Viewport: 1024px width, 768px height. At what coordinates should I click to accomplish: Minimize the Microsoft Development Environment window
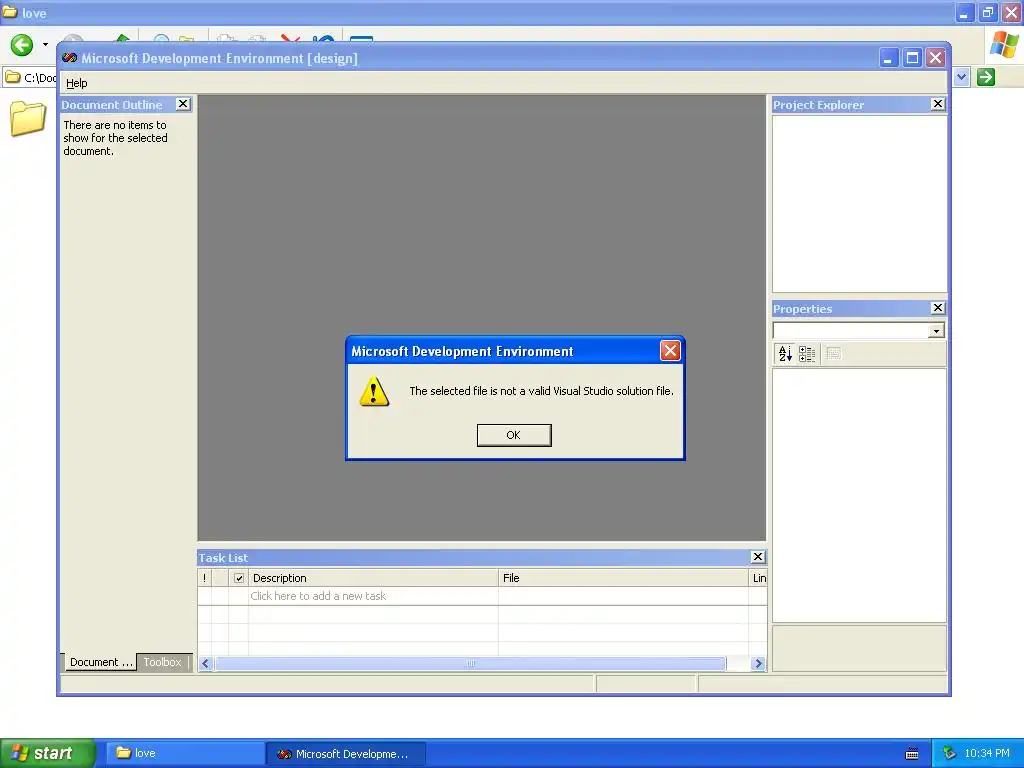(888, 58)
